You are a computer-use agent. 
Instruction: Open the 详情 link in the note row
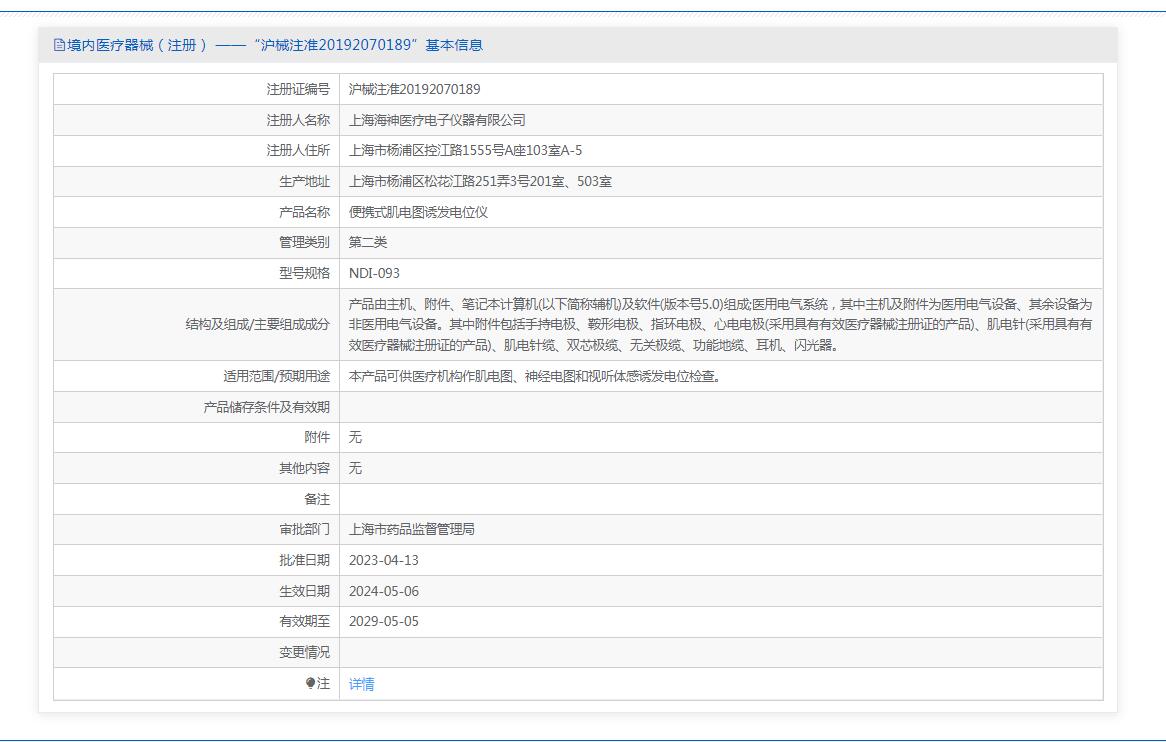click(x=361, y=684)
